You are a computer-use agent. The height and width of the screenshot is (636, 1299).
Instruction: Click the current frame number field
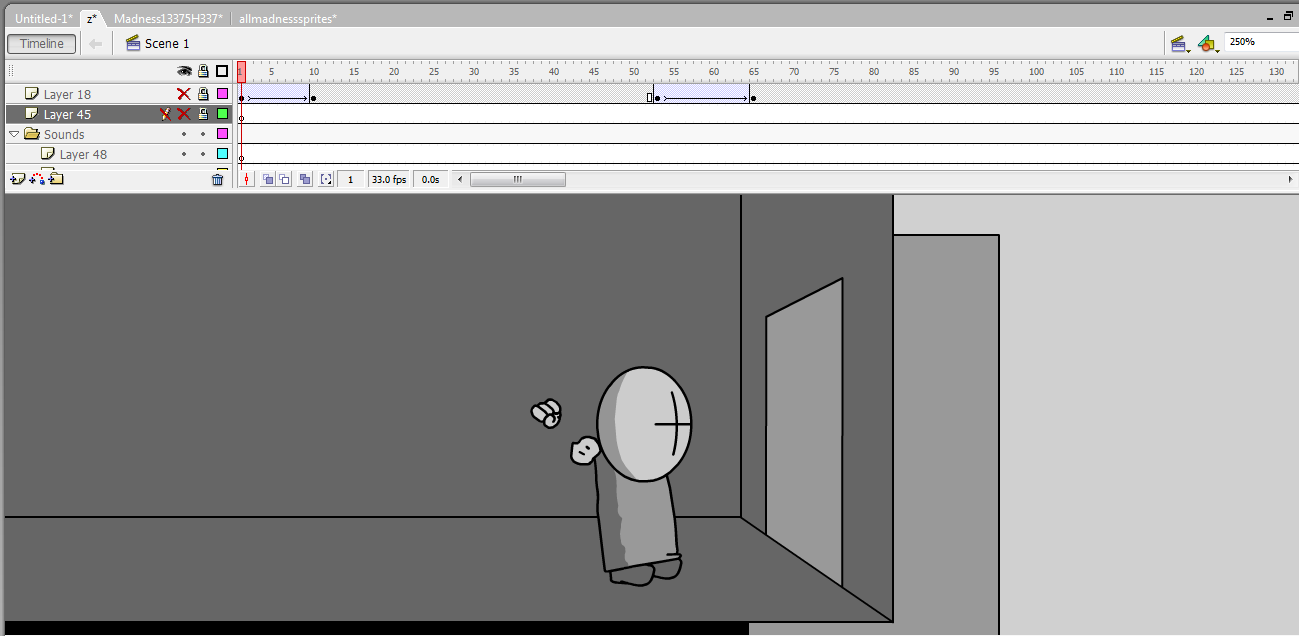[350, 179]
